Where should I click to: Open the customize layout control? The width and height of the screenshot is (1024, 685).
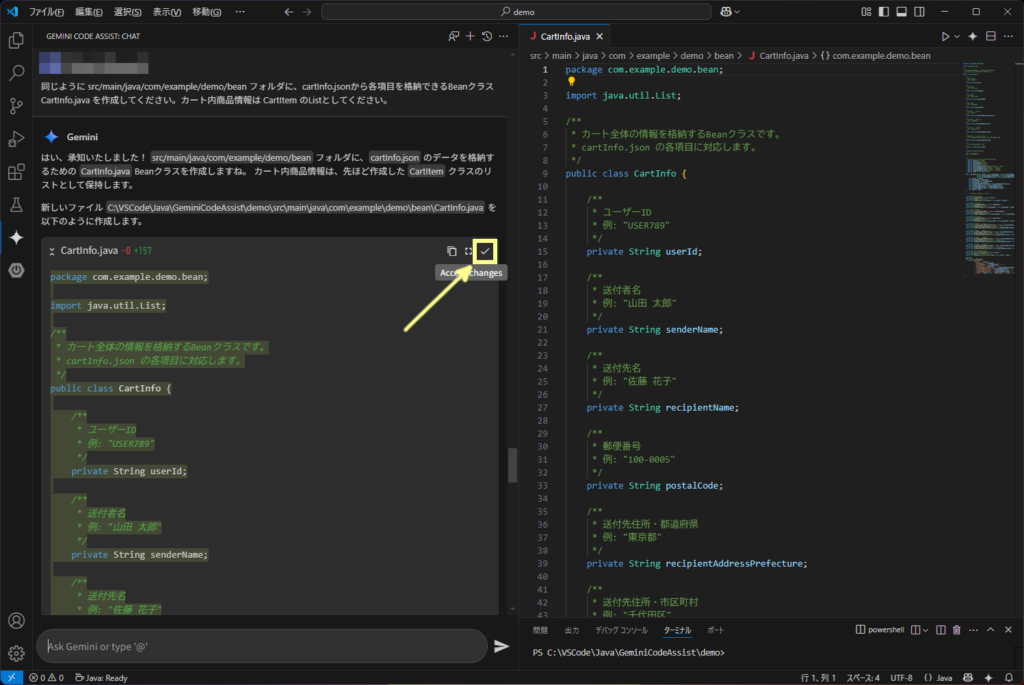[866, 12]
